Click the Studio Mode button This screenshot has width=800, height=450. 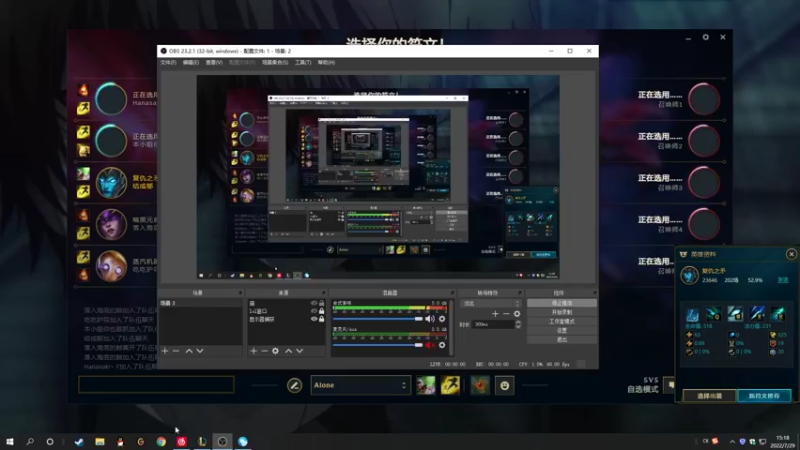[x=562, y=321]
